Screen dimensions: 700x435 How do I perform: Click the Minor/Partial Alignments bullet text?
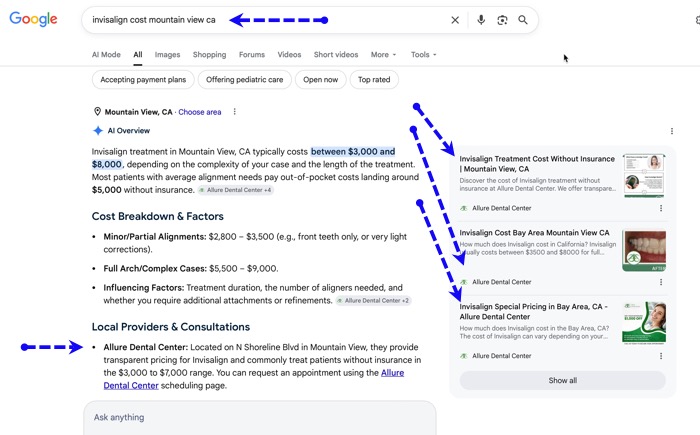(255, 243)
